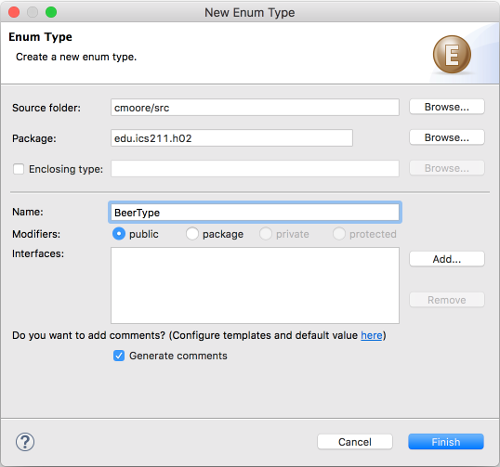Add an interface with the Add button
Screen dimensions: 500x467
point(447,259)
